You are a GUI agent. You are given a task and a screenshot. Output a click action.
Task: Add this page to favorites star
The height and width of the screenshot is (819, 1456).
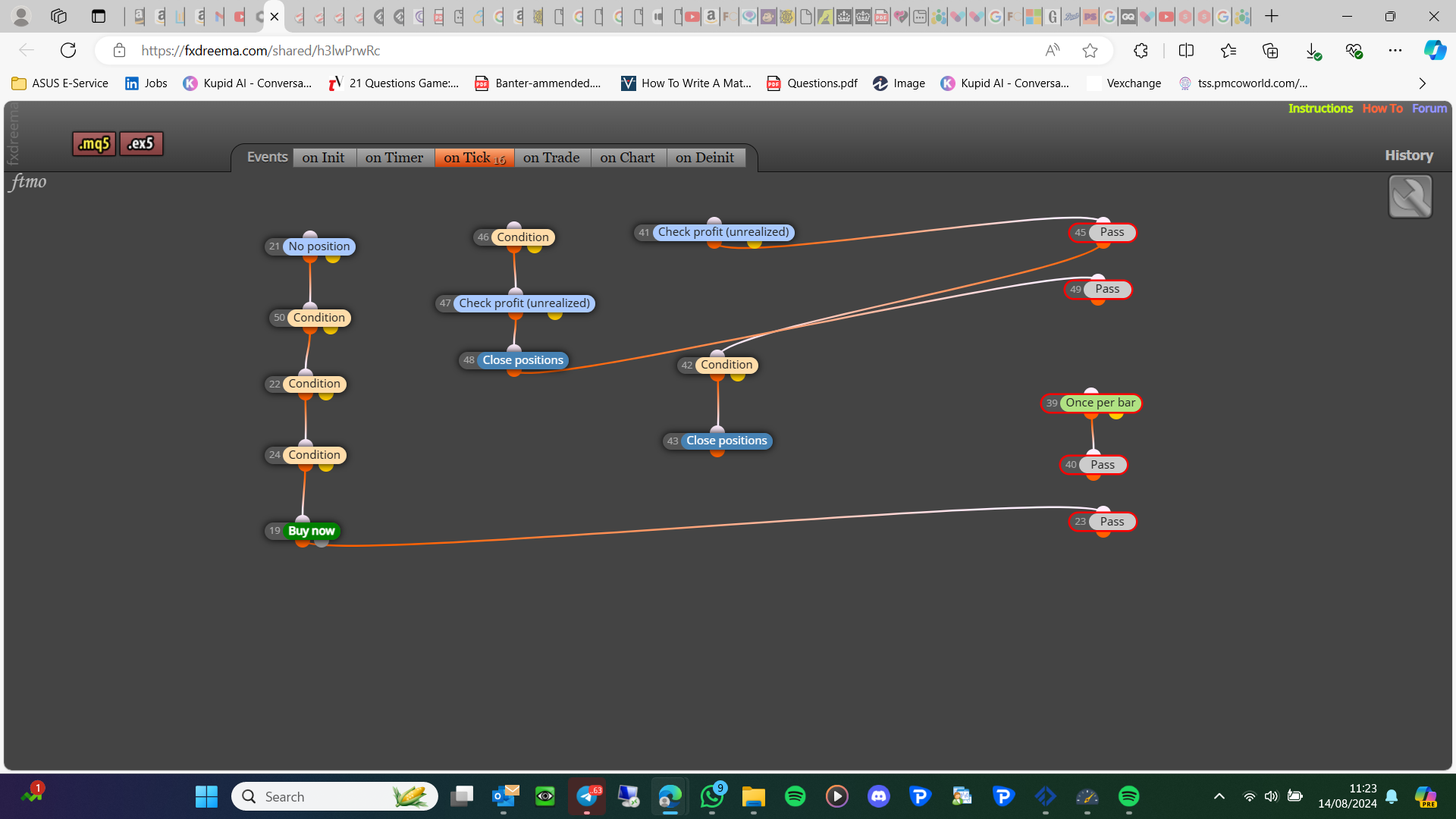(1090, 51)
